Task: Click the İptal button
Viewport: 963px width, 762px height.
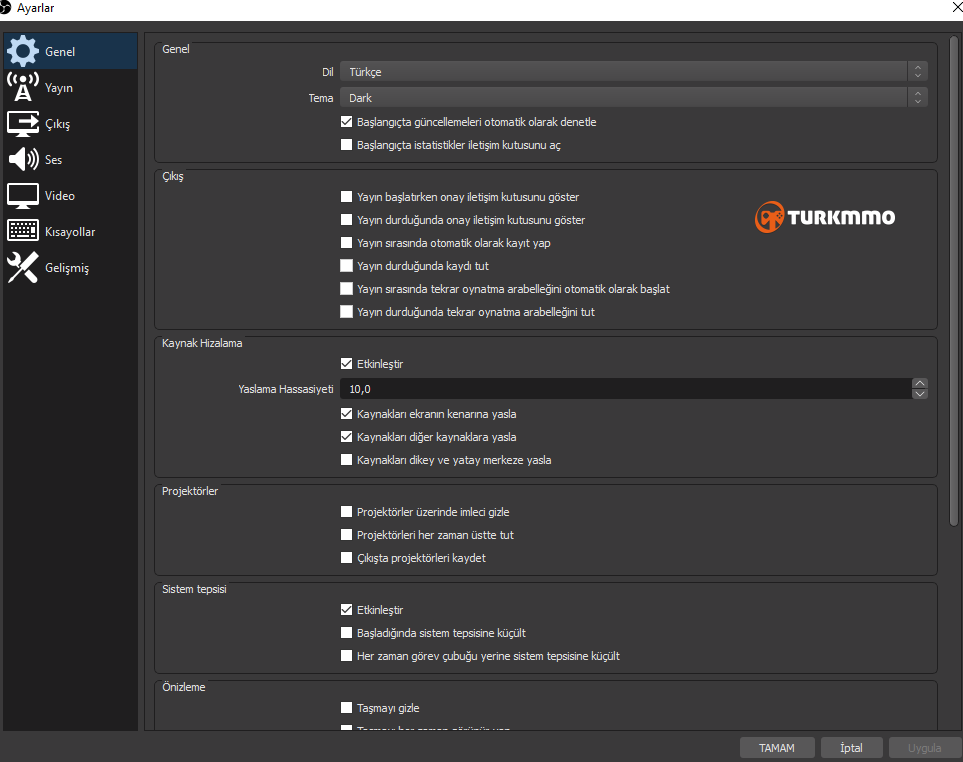Action: [851, 748]
